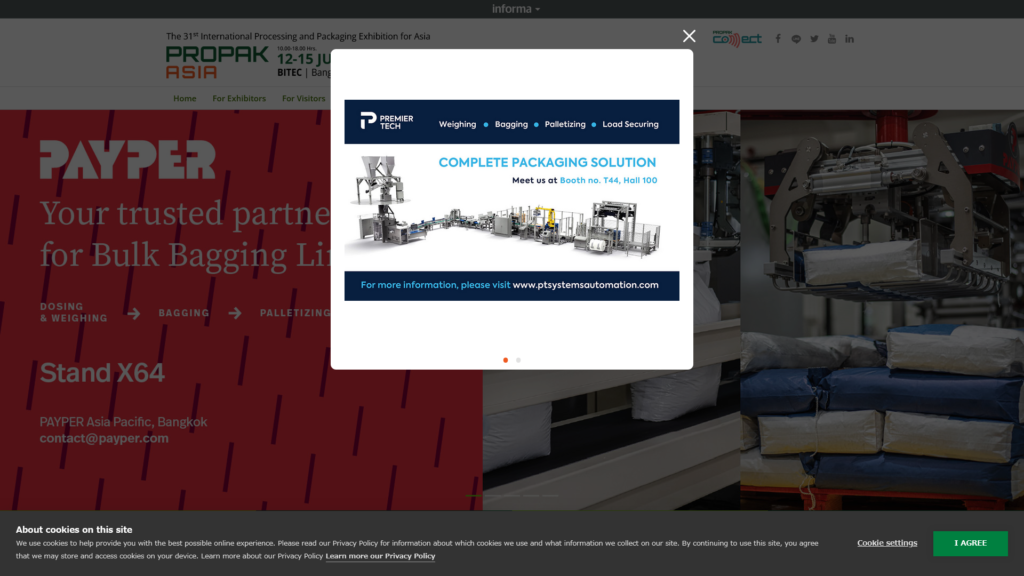
Task: Close the popup advertisement with the X
Action: pos(689,36)
